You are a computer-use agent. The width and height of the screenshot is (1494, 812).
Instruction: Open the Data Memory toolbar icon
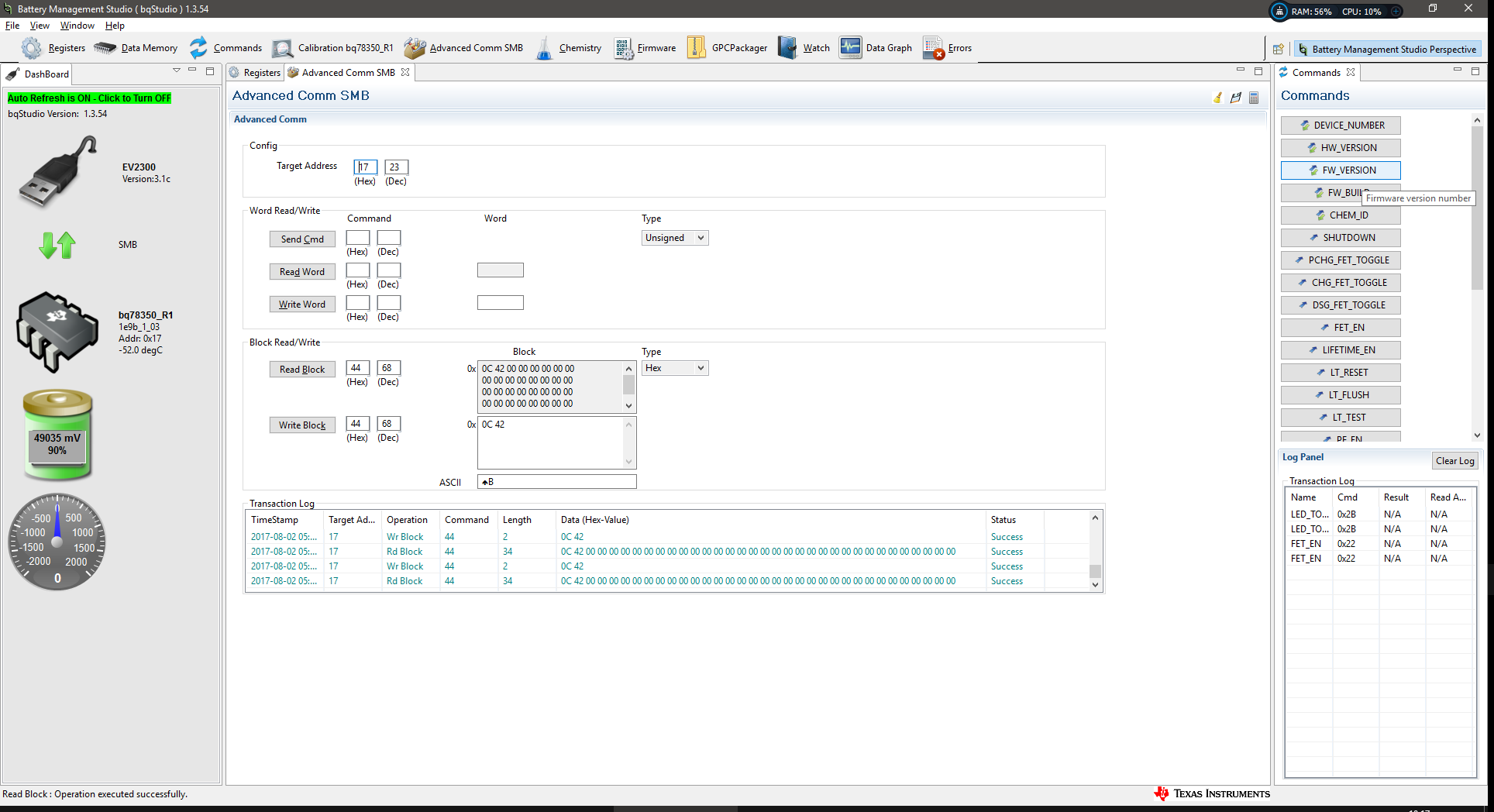[x=136, y=48]
